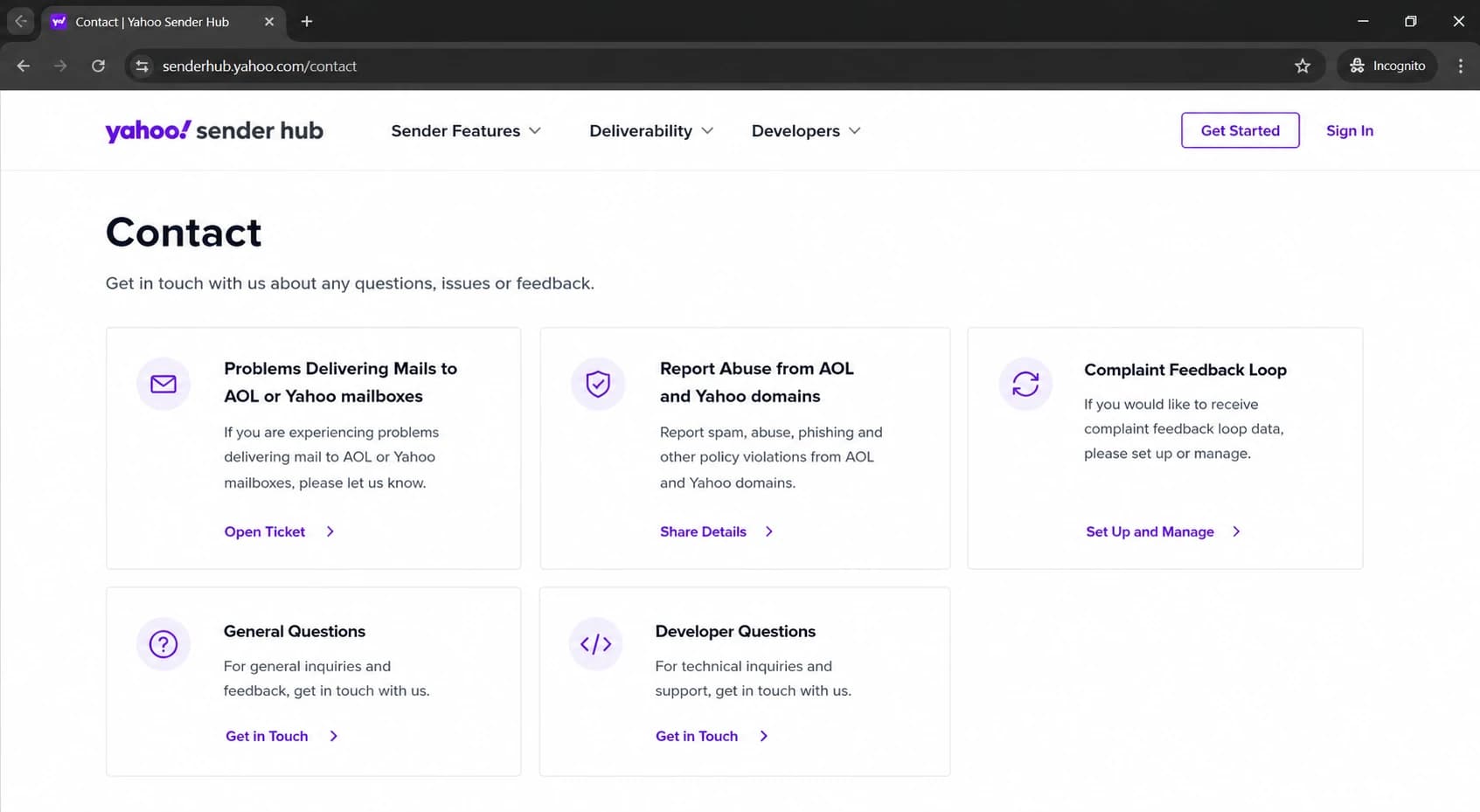The width and height of the screenshot is (1480, 812).
Task: Click the Get Started button
Action: tap(1240, 130)
